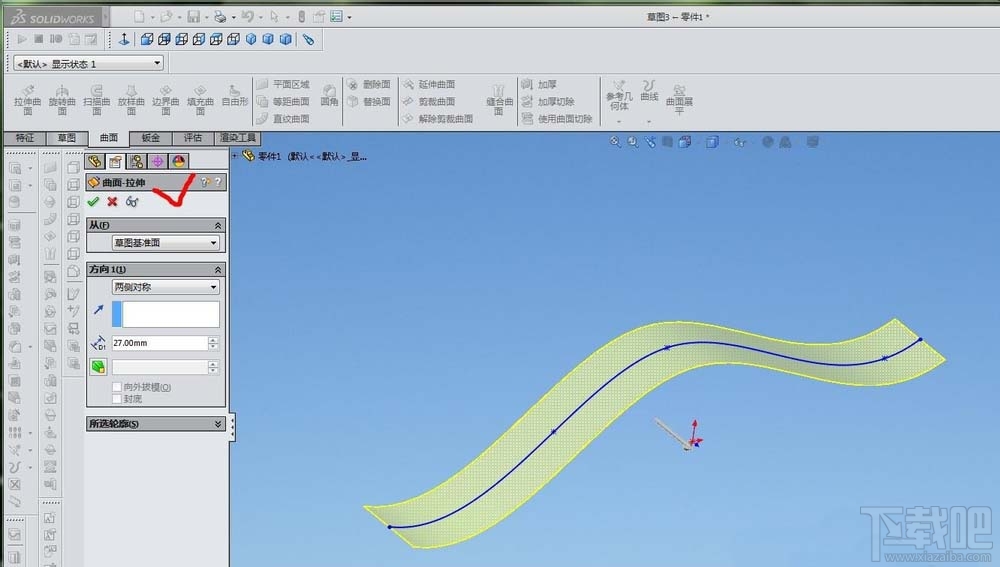This screenshot has height=567, width=1000.
Task: Switch to the 评估 Evaluate tab
Action: point(193,138)
